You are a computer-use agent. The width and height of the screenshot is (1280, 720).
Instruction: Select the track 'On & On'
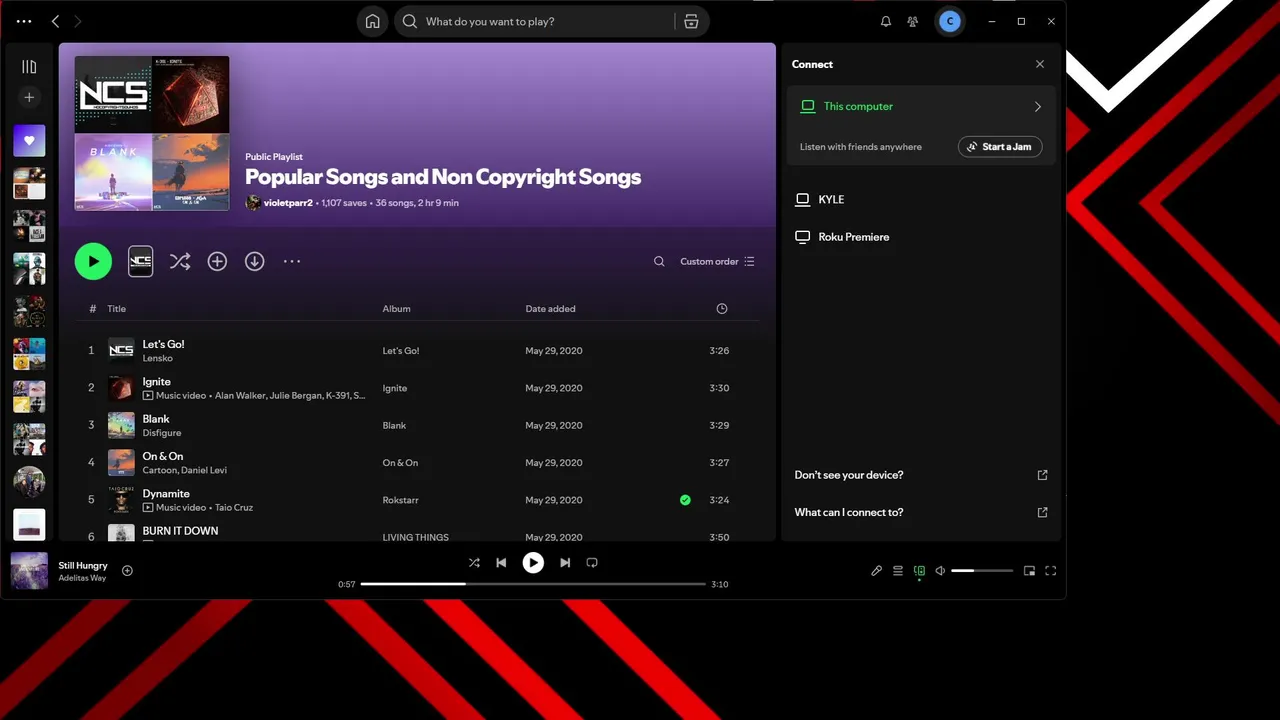163,456
